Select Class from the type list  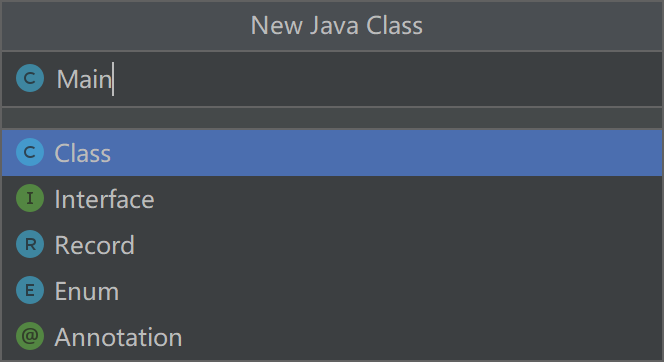(x=83, y=153)
